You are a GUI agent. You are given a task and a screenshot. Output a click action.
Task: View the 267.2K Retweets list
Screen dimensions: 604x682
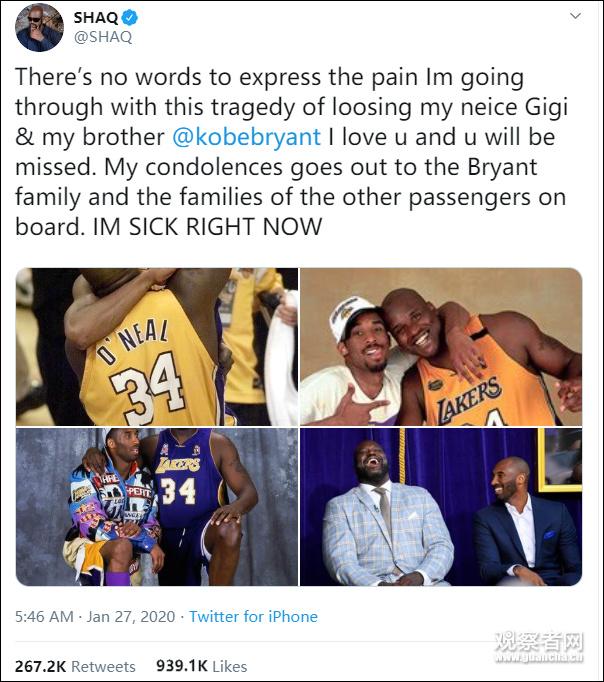point(75,666)
